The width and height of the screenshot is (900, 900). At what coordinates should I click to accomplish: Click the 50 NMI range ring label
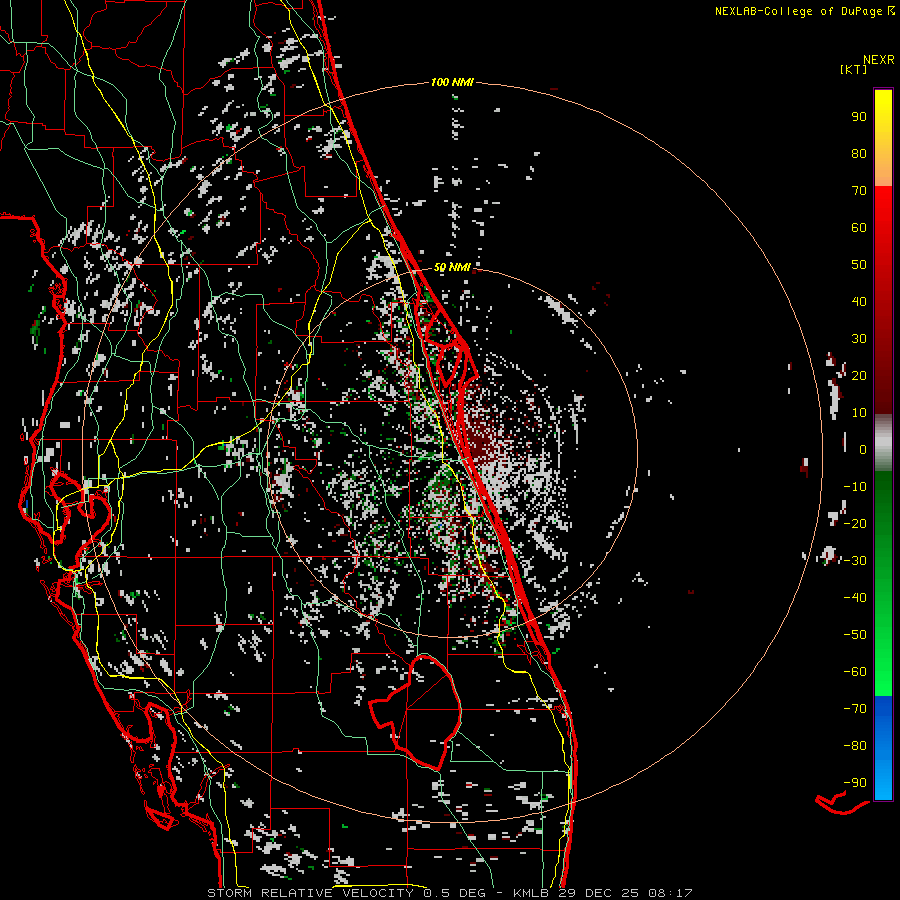pyautogui.click(x=452, y=267)
